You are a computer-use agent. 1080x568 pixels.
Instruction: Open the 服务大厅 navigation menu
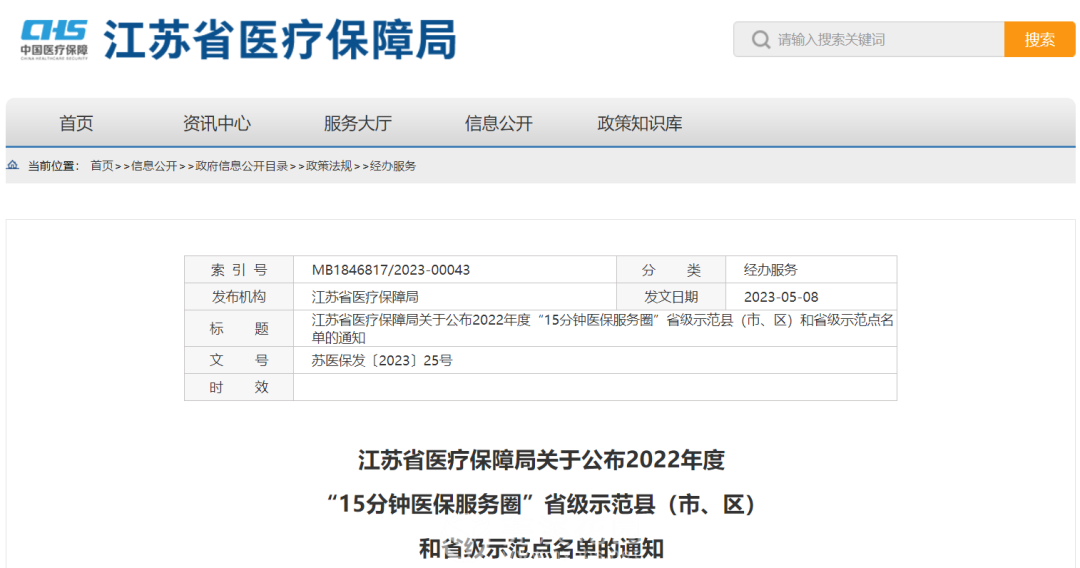point(357,123)
